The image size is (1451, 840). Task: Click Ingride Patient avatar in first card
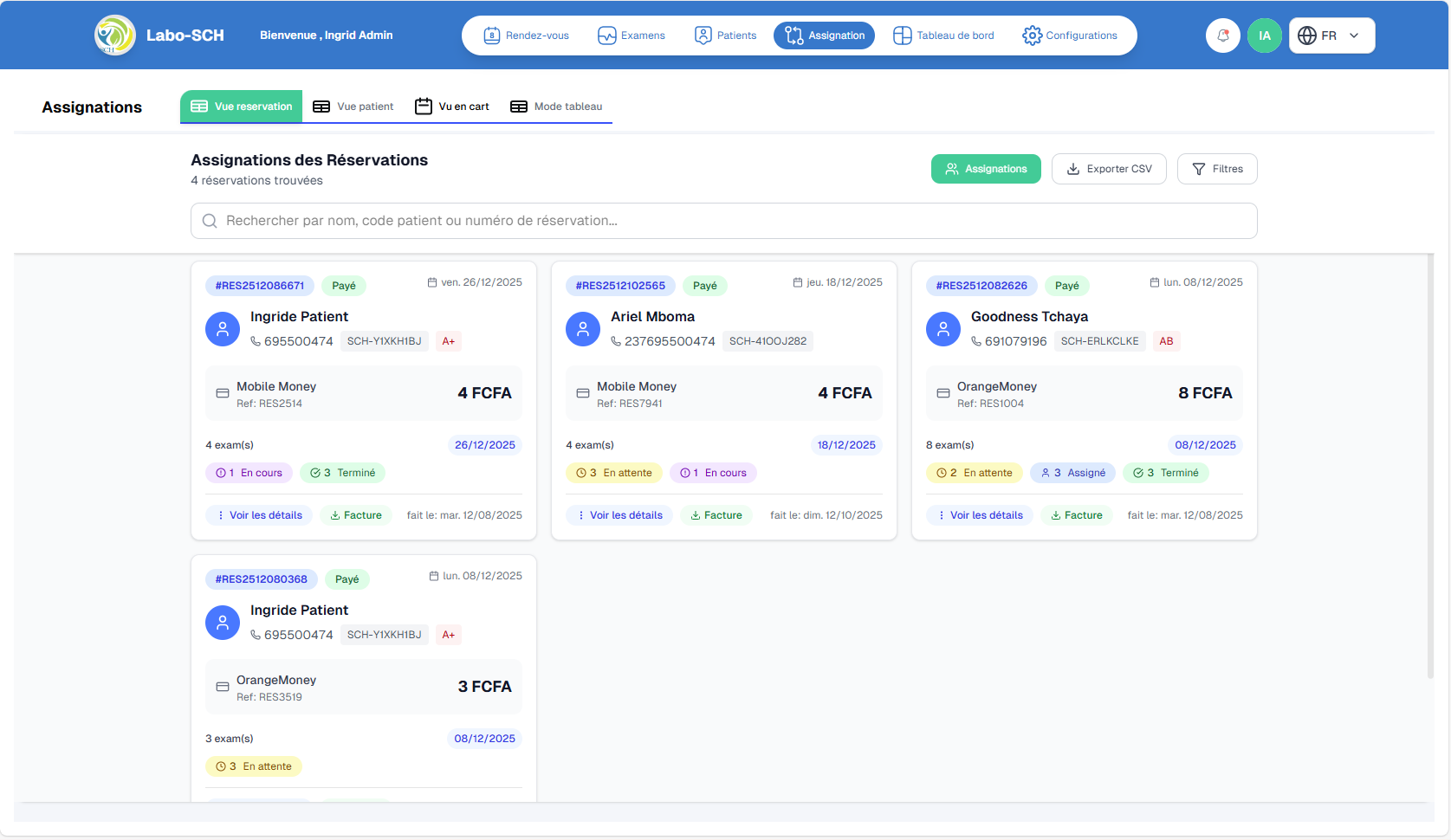click(x=223, y=329)
